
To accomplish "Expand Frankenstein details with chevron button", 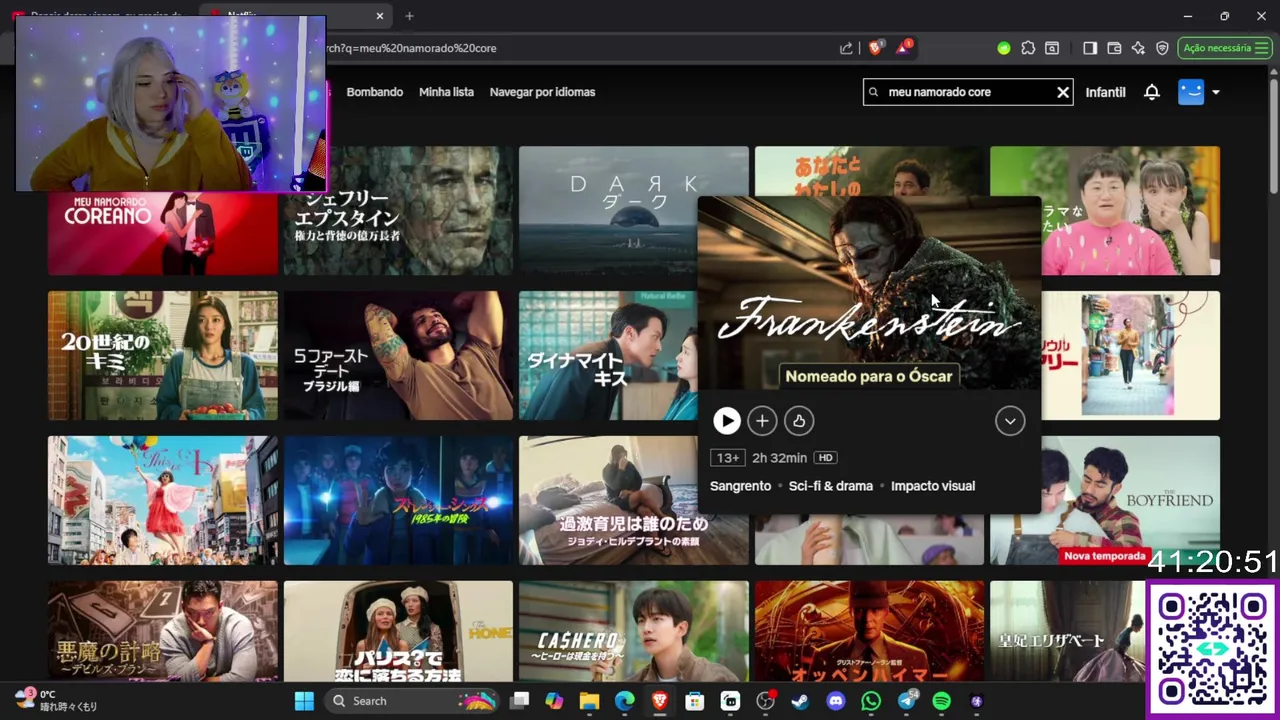I will [x=1010, y=421].
